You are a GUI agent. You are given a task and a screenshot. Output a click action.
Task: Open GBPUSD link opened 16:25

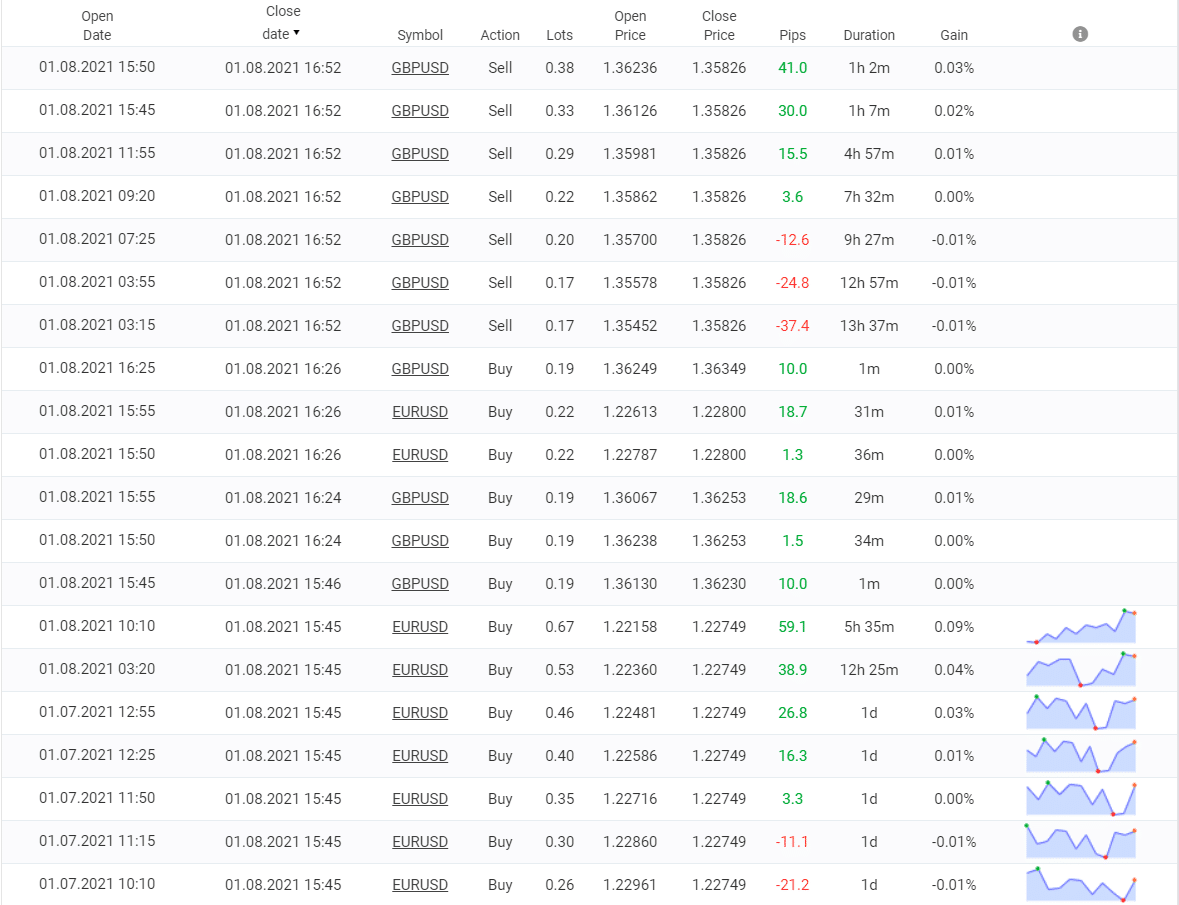point(420,368)
